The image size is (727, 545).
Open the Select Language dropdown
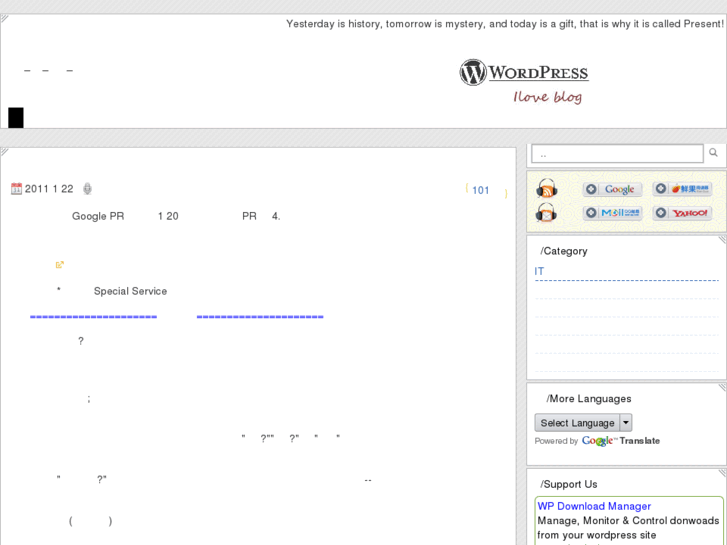(583, 423)
